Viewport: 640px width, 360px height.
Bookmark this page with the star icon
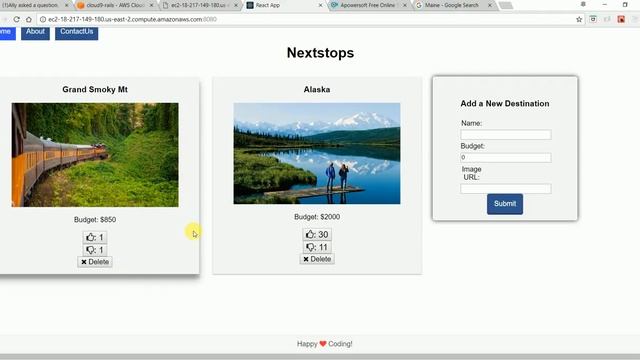pos(579,19)
